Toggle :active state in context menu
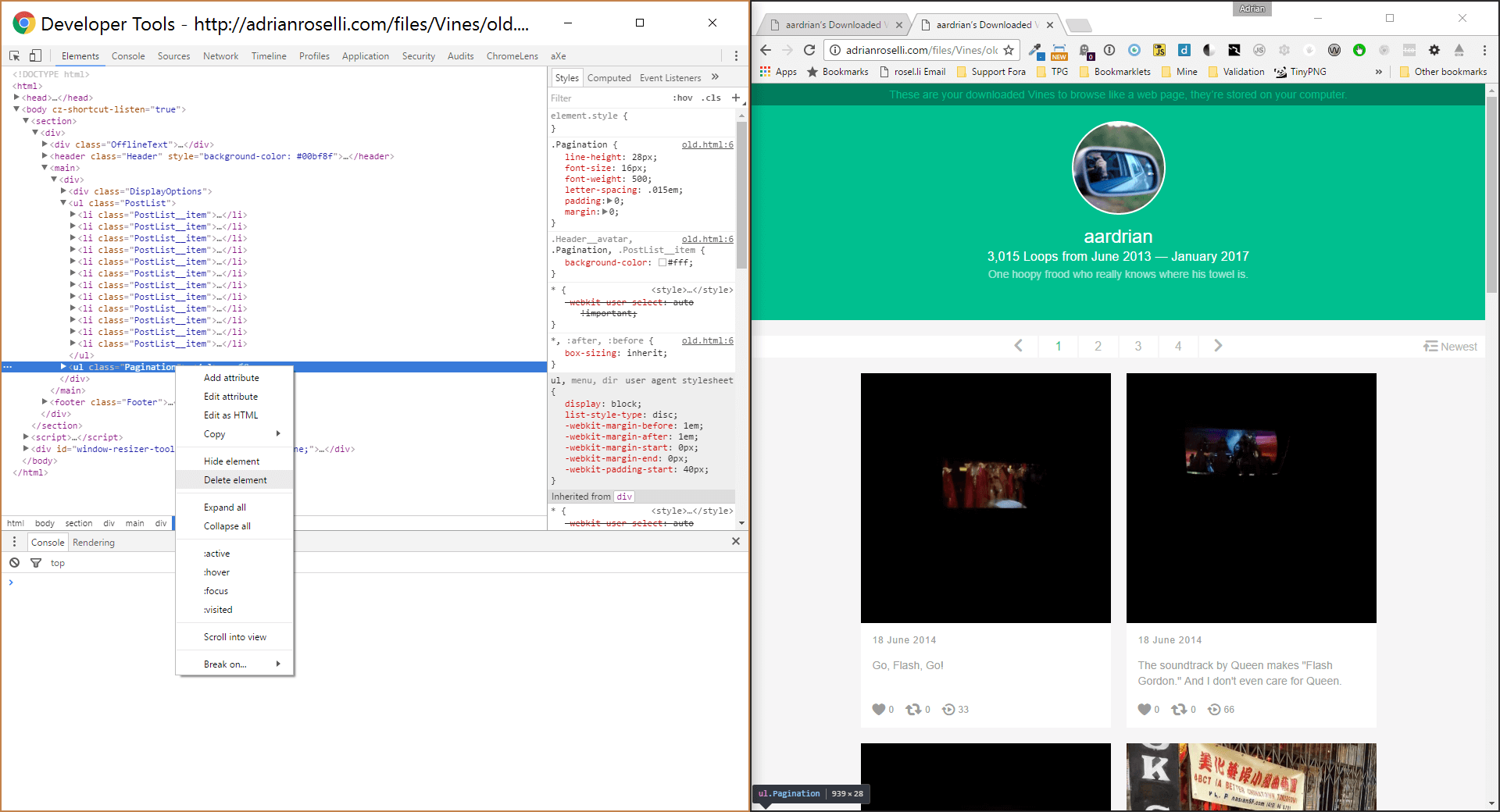The image size is (1500, 812). point(234,554)
